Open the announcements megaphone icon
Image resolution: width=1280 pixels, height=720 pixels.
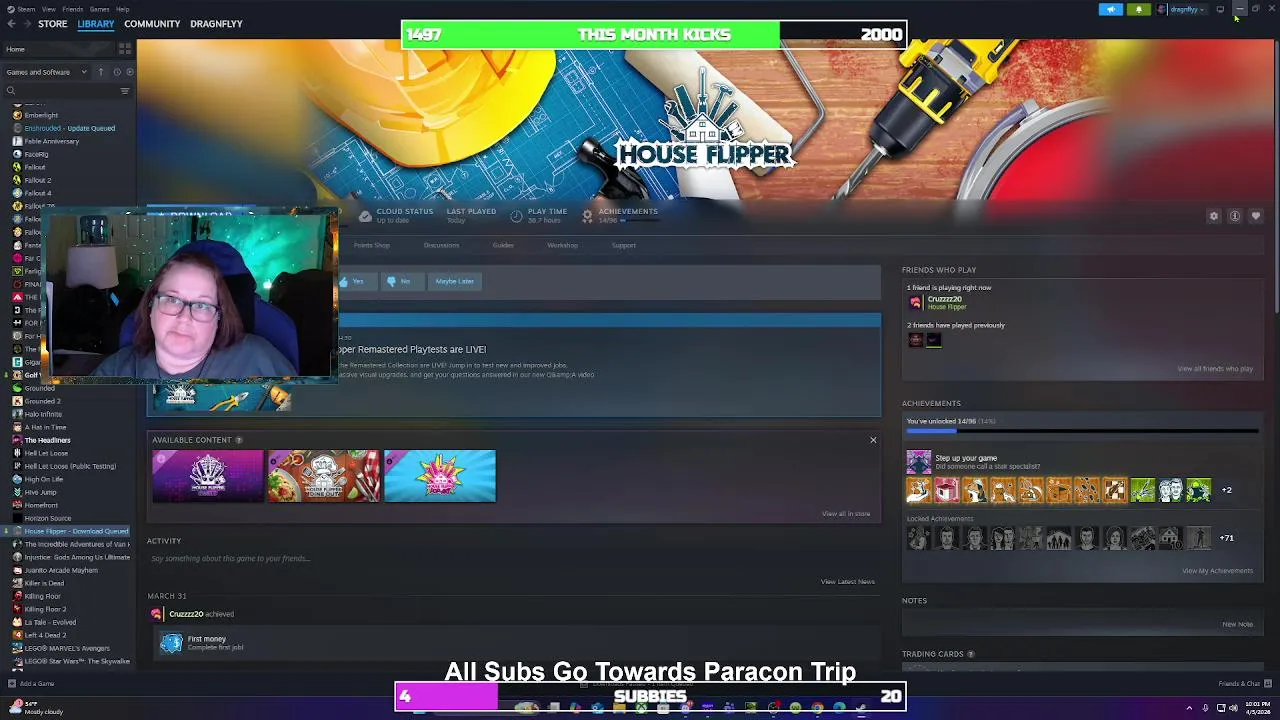tap(1111, 9)
